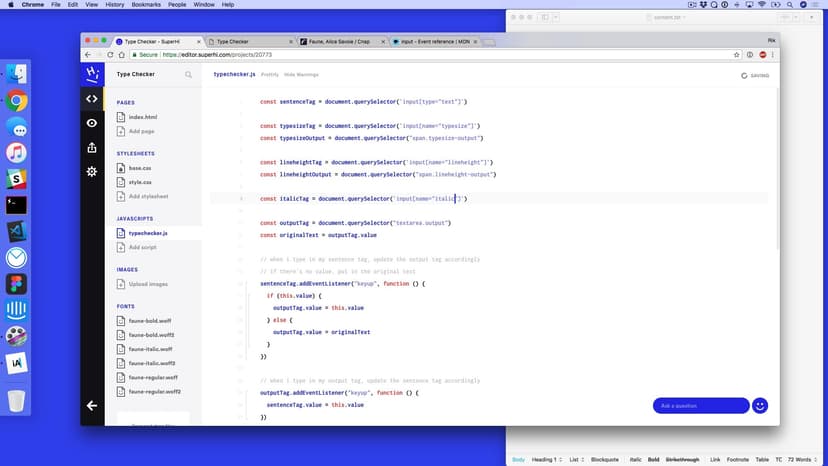Toggle Hide Warnings in editor header
Viewport: 828px width, 466px height.
[x=302, y=75]
